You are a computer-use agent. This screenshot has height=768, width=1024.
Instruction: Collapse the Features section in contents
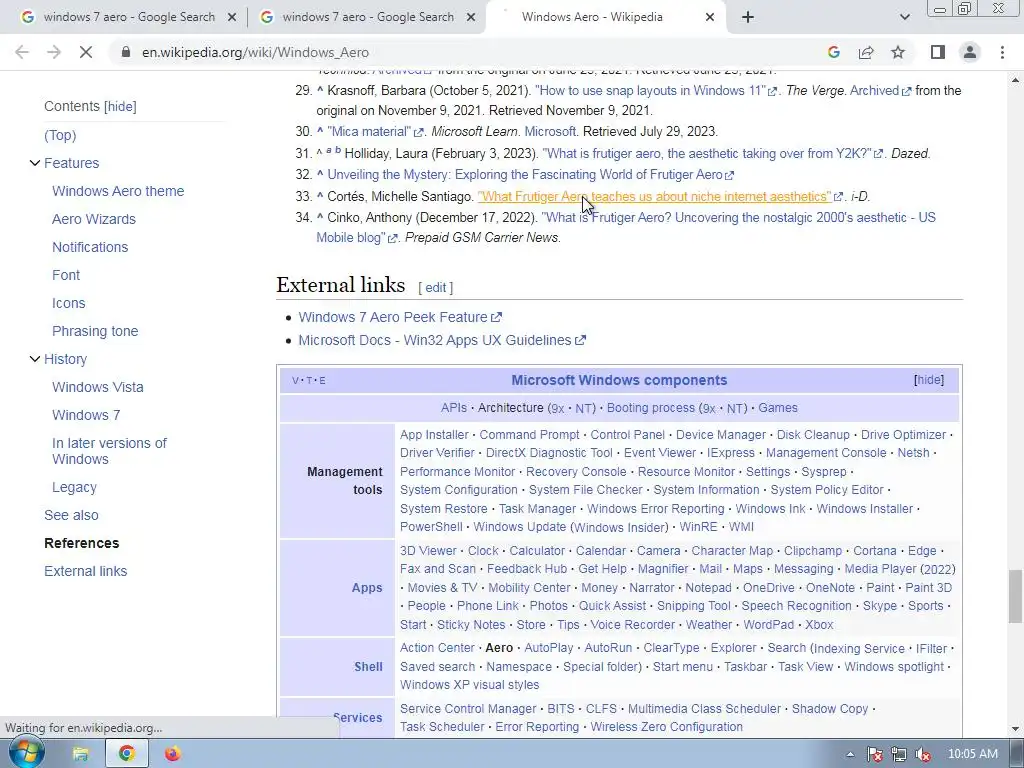point(35,163)
